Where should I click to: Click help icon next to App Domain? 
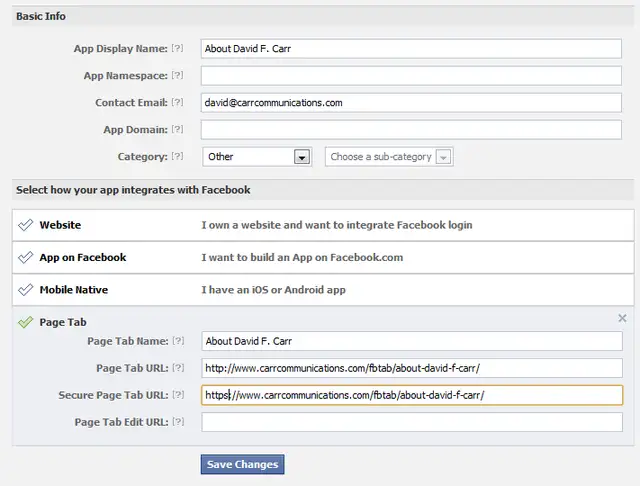tap(177, 129)
